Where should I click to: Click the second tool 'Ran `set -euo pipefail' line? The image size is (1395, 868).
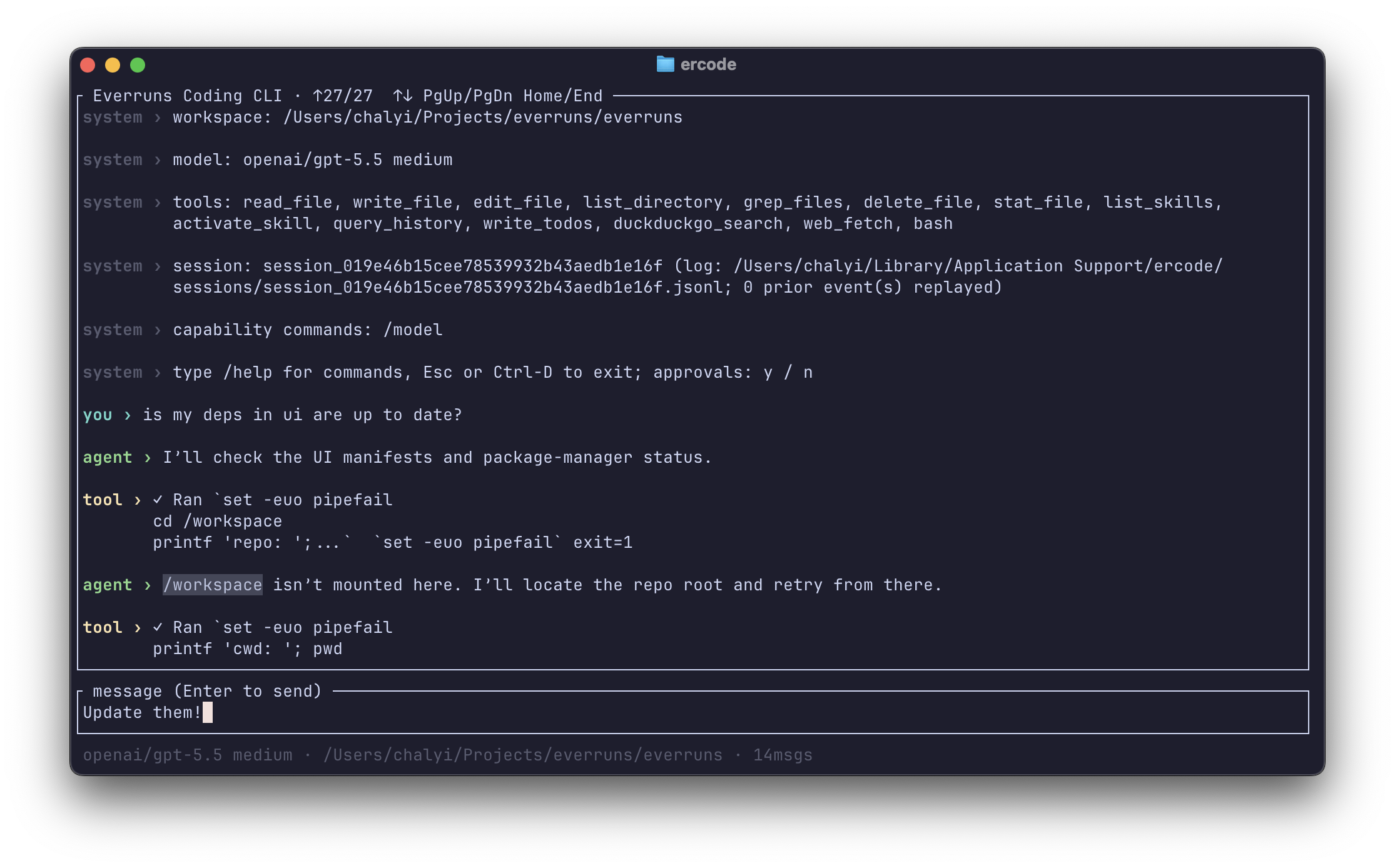point(273,628)
